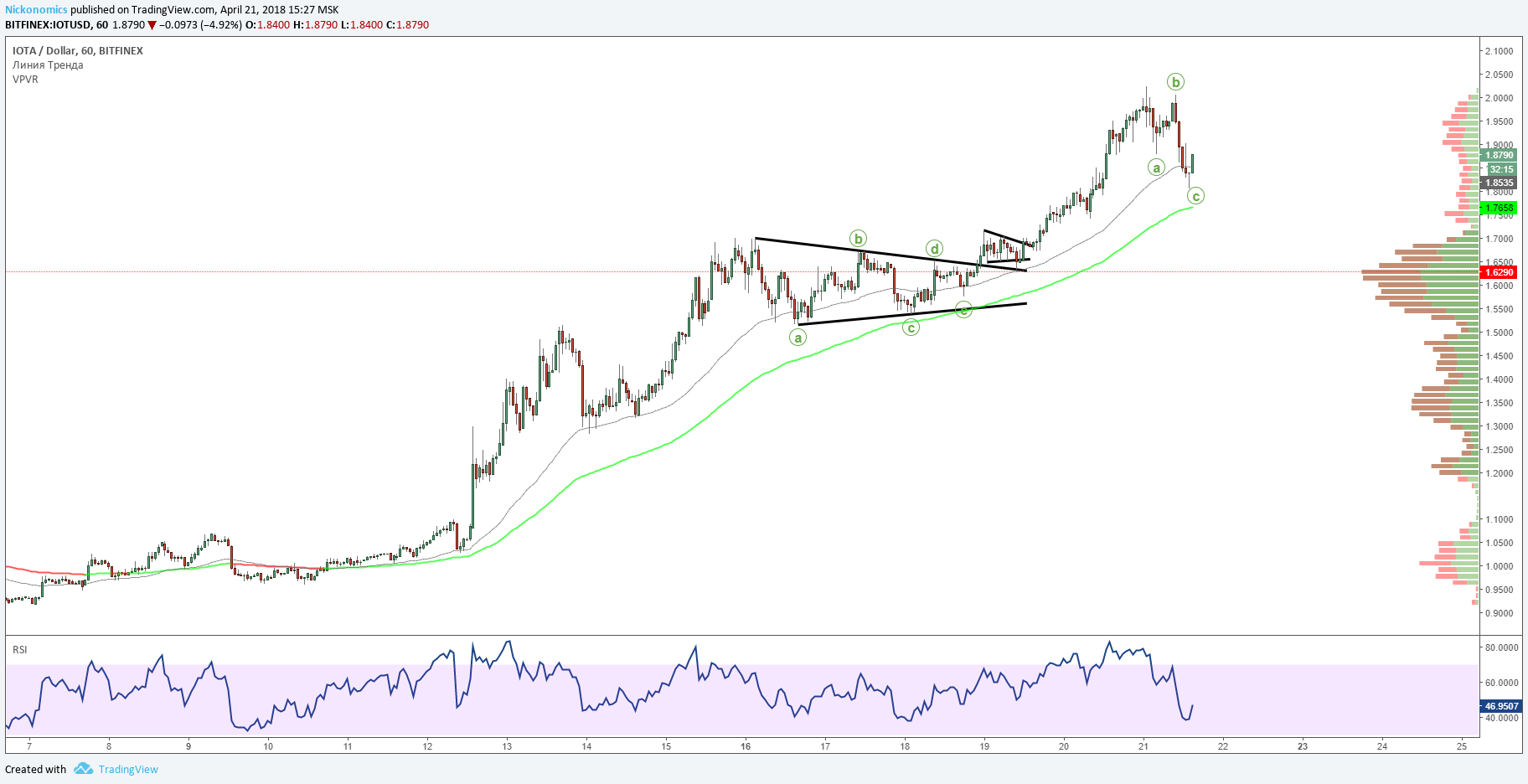This screenshot has height=784, width=1528.
Task: Click the 'IOTA / Dollar, 60, BITFINEX' title
Action: coord(78,50)
